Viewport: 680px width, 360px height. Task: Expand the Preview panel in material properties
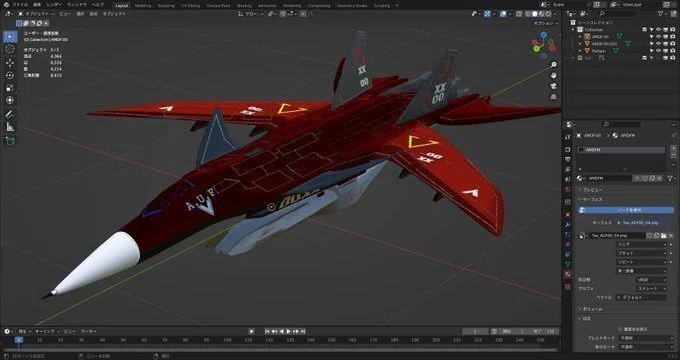pos(592,190)
